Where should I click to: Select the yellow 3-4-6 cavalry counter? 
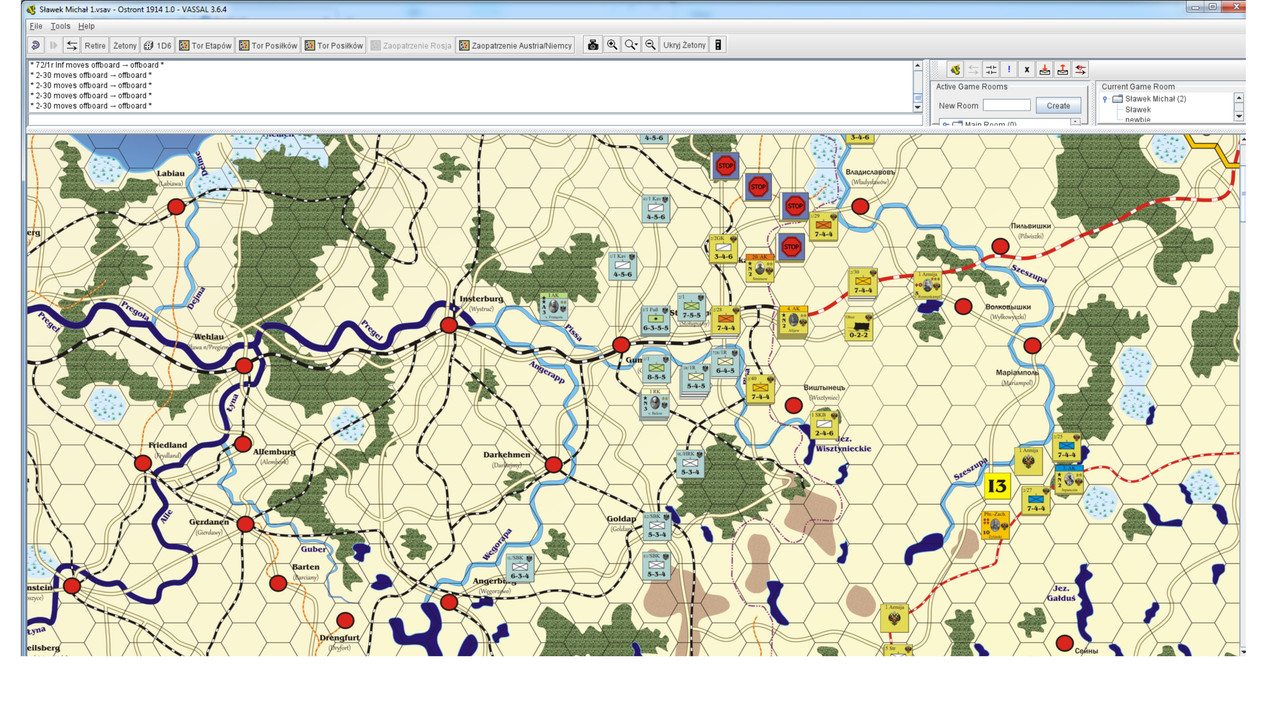tap(722, 248)
